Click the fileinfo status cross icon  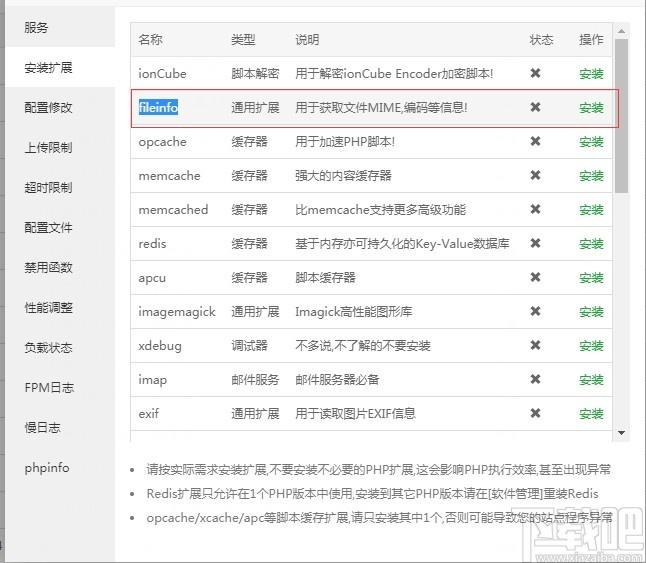535,107
